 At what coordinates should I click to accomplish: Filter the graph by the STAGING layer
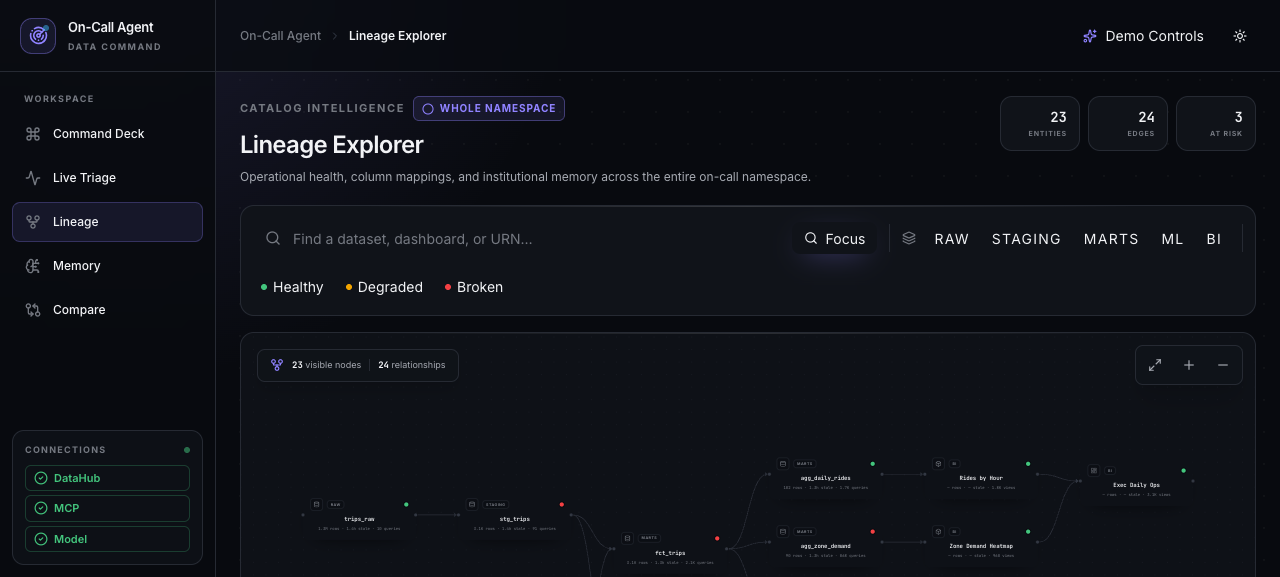[1026, 239]
